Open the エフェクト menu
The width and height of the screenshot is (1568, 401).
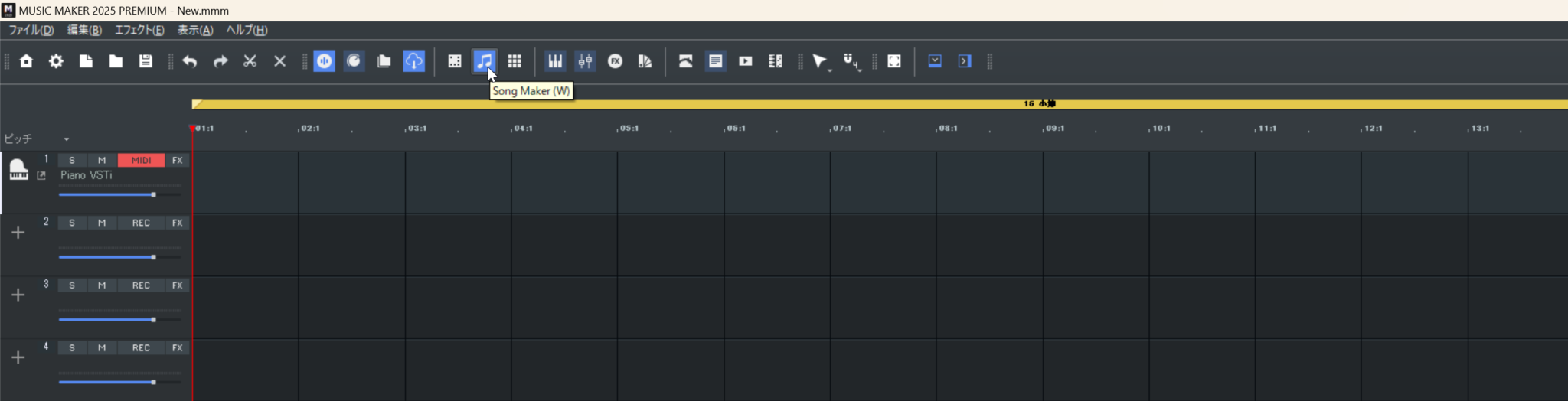[x=139, y=30]
